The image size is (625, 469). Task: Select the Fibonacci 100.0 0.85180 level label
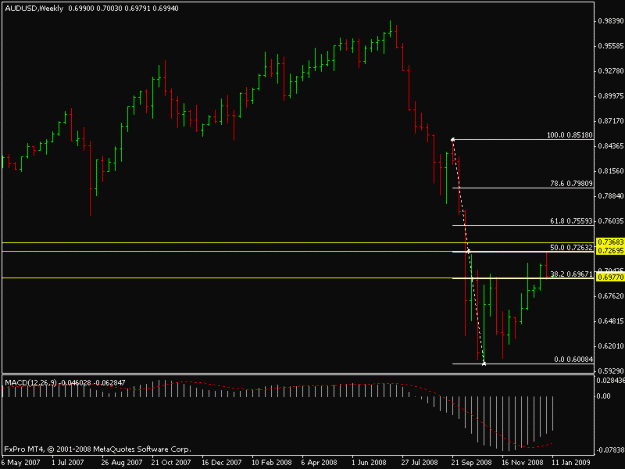tap(570, 135)
